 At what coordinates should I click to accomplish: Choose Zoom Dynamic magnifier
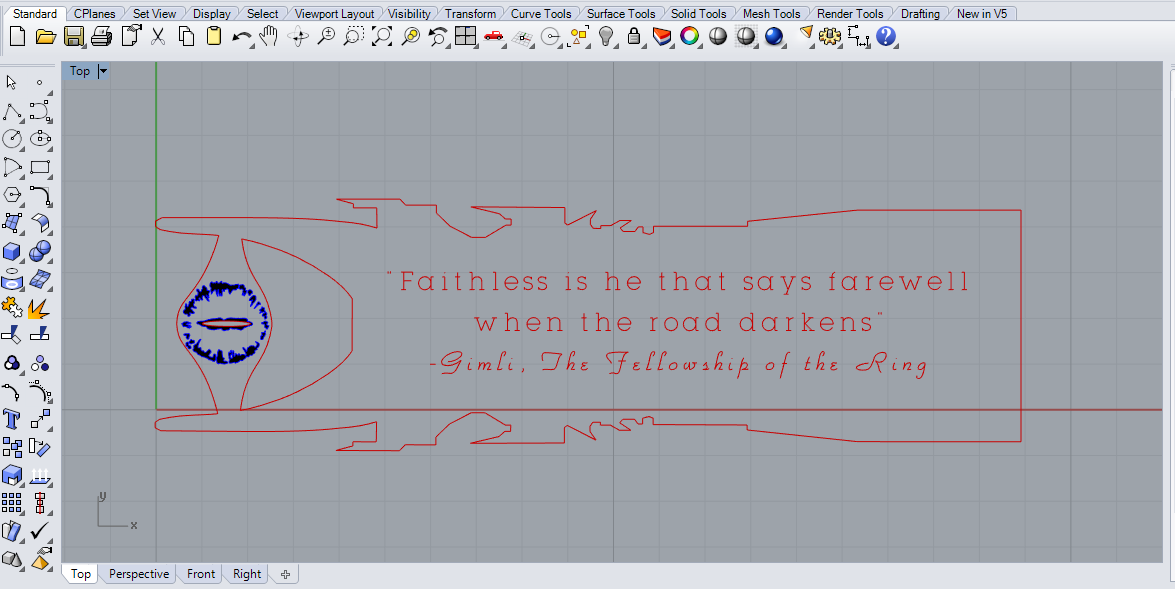[x=326, y=36]
